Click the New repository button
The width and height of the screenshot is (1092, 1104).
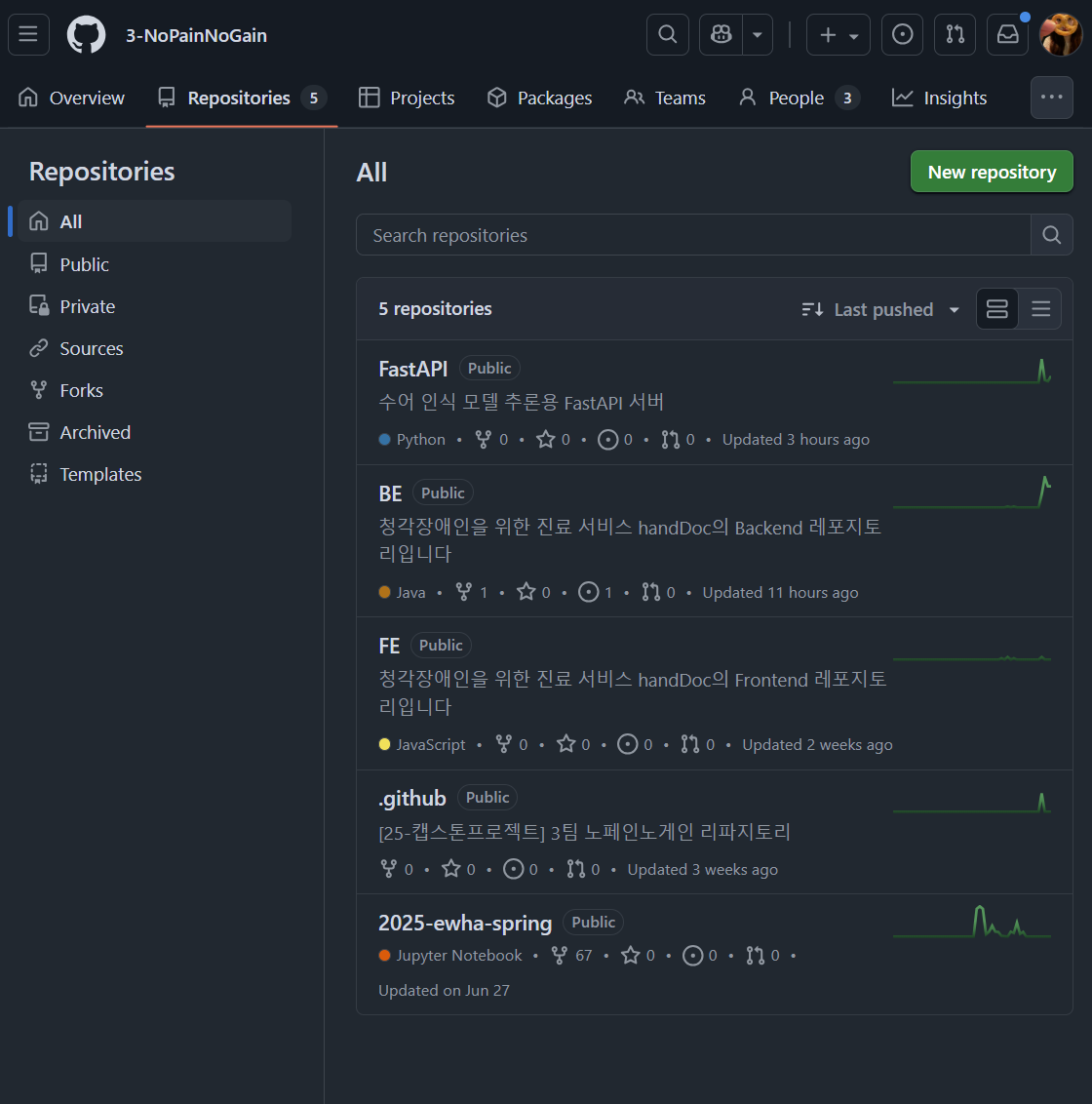point(992,172)
